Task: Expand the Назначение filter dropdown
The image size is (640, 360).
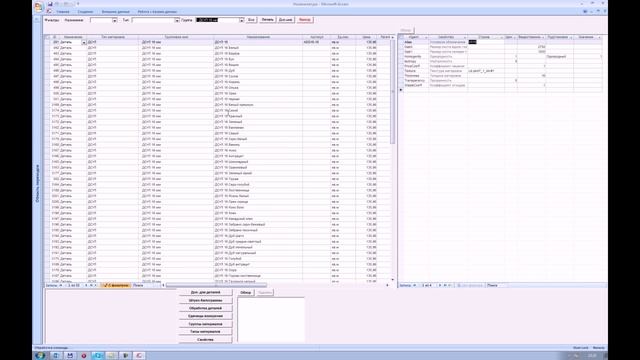Action: (x=114, y=20)
